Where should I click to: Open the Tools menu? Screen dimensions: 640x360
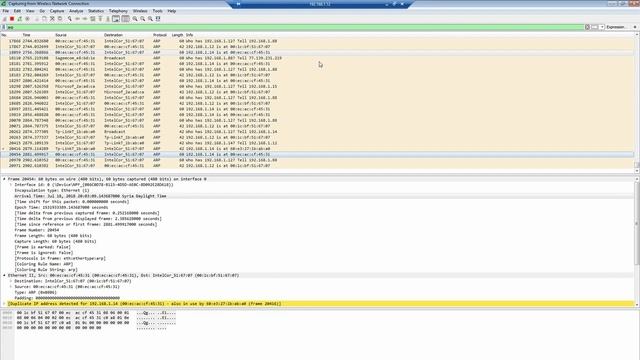tap(157, 11)
